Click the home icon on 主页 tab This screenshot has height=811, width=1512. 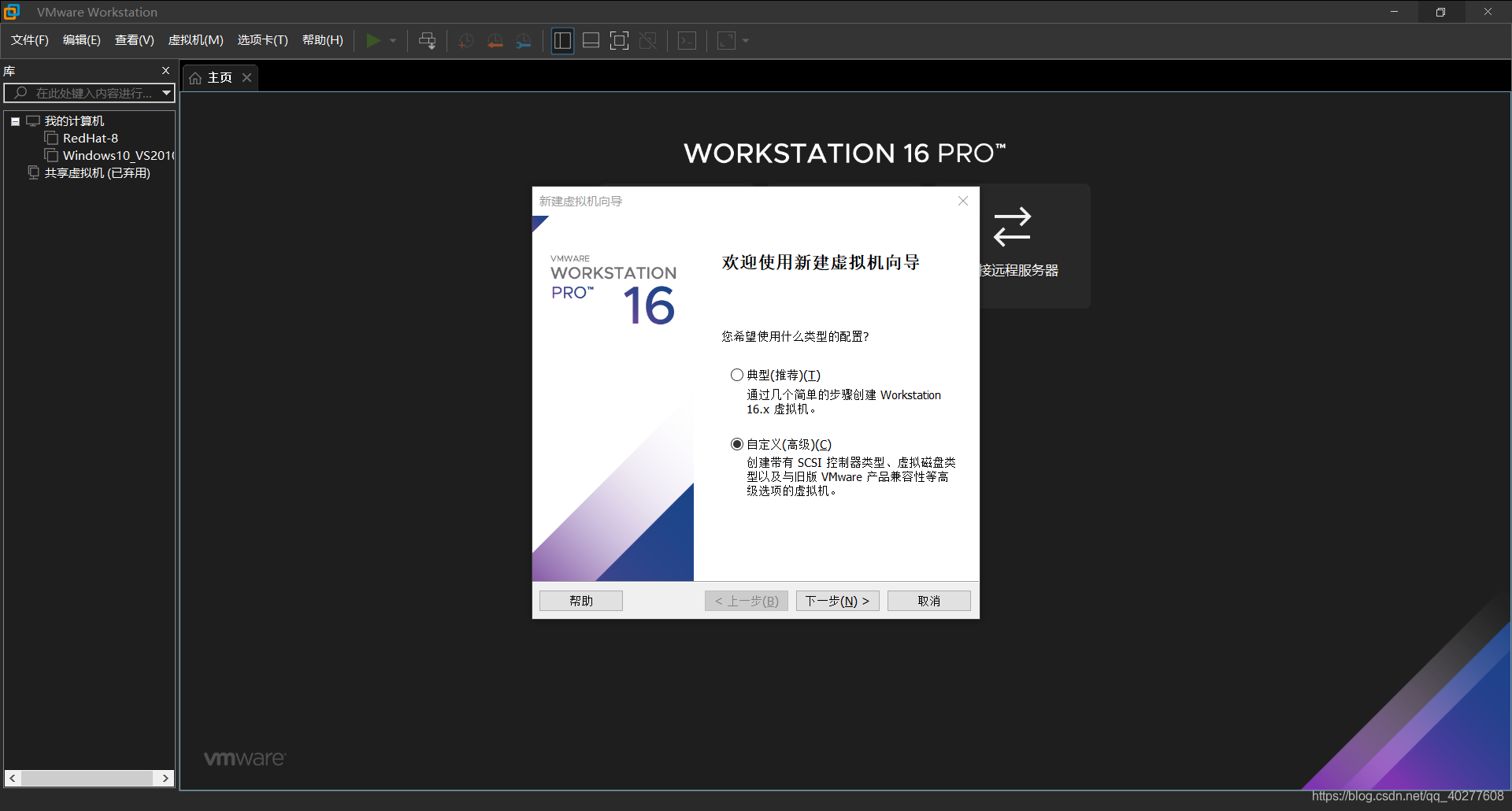195,78
